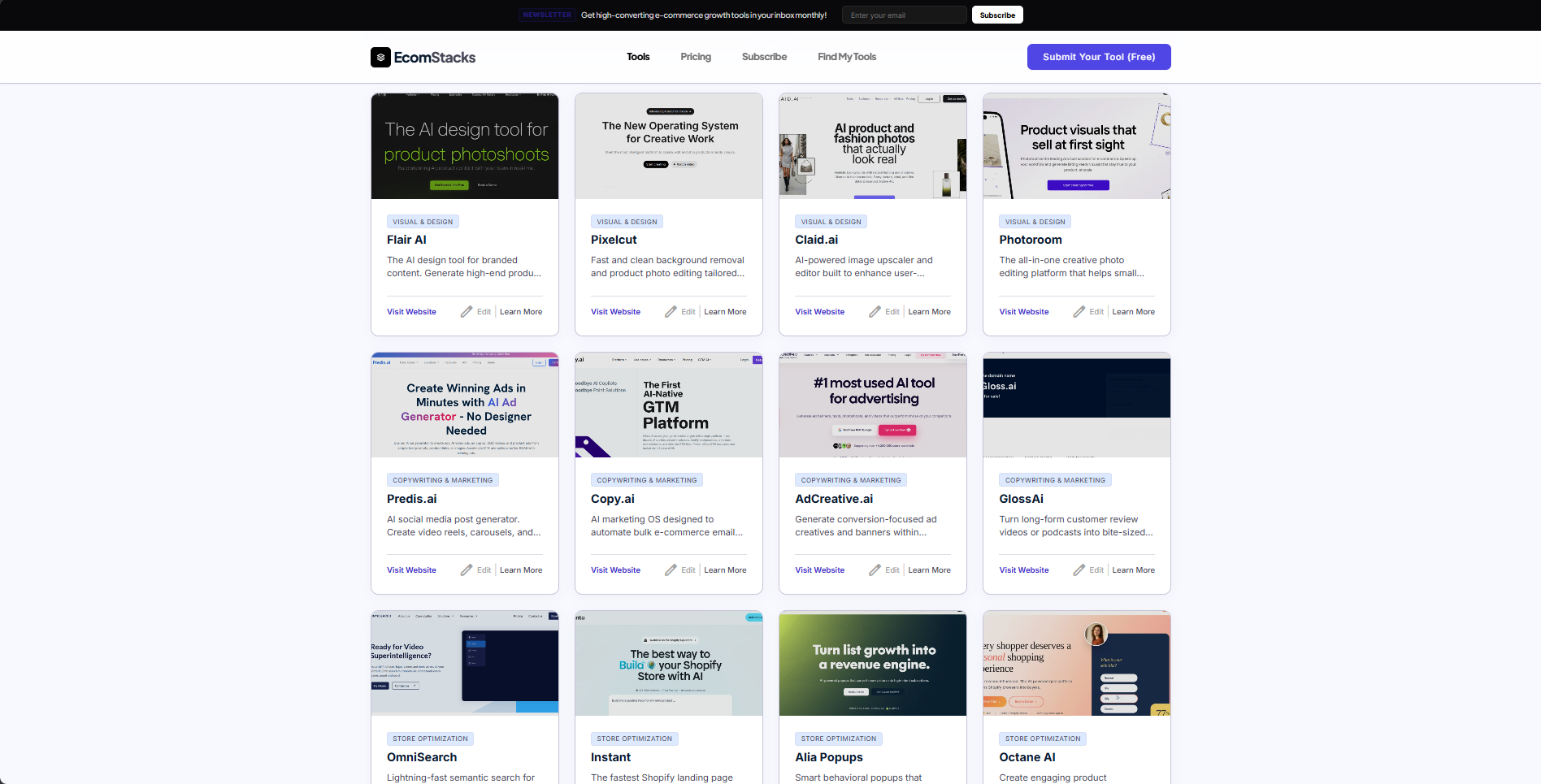Visit Website link for GlossAi
The width and height of the screenshot is (1541, 784).
tap(1024, 570)
